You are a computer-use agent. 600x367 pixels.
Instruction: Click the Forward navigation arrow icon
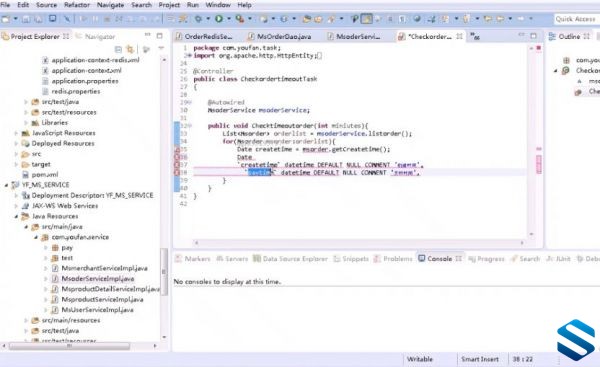coord(521,19)
